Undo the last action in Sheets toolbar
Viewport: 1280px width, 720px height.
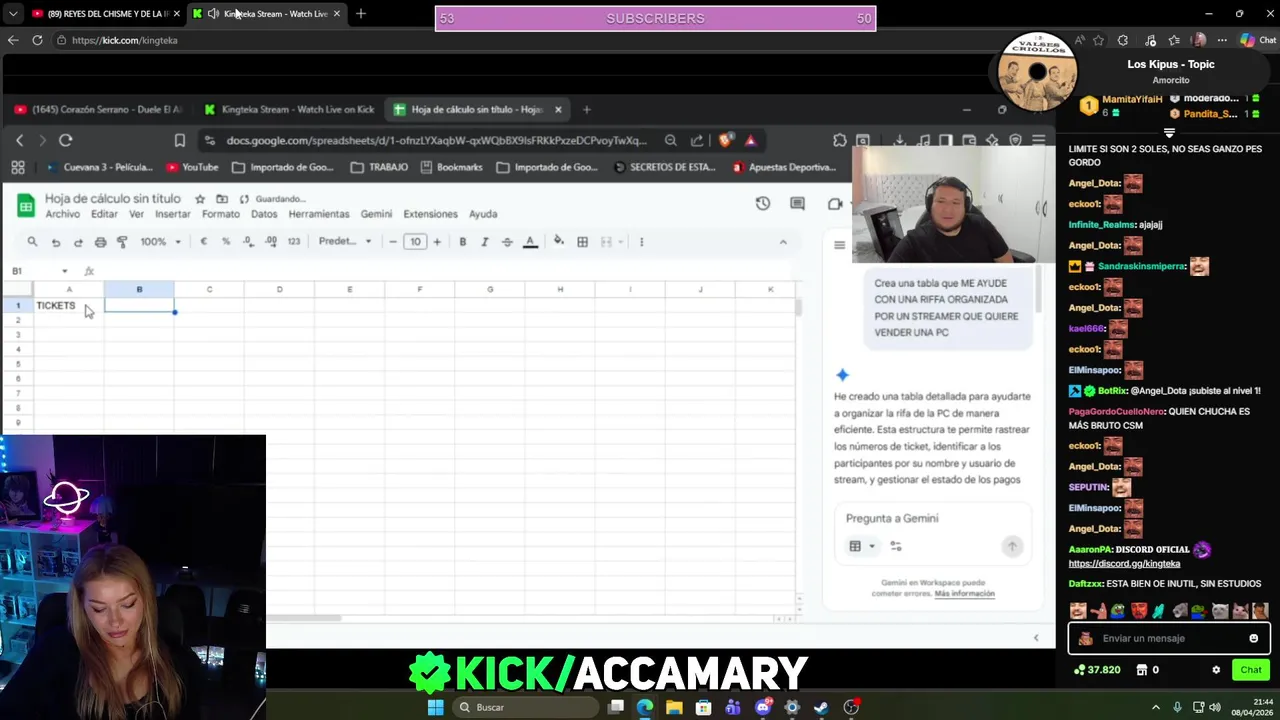[56, 242]
